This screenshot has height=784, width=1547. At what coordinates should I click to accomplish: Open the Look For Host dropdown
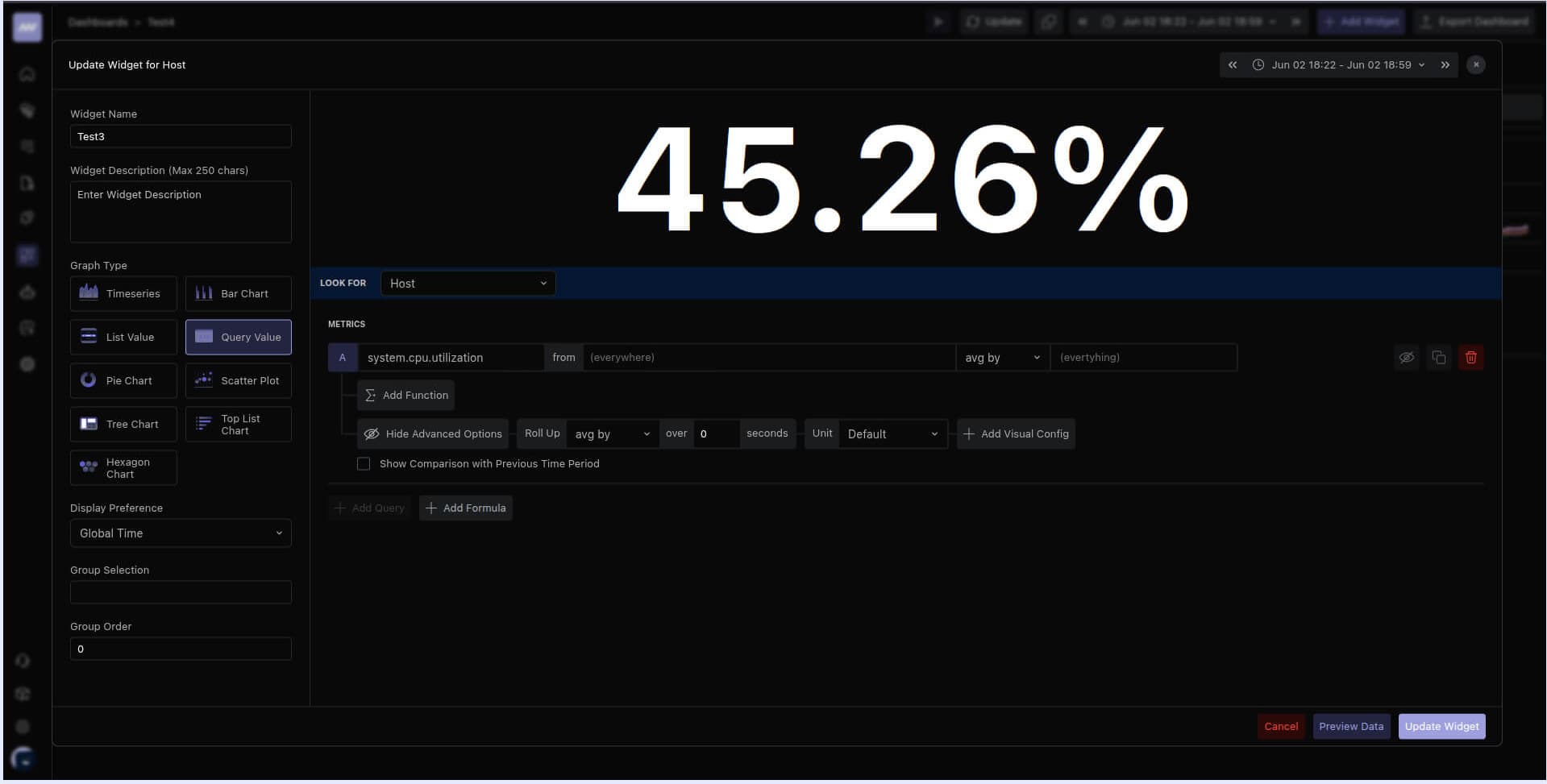click(468, 283)
